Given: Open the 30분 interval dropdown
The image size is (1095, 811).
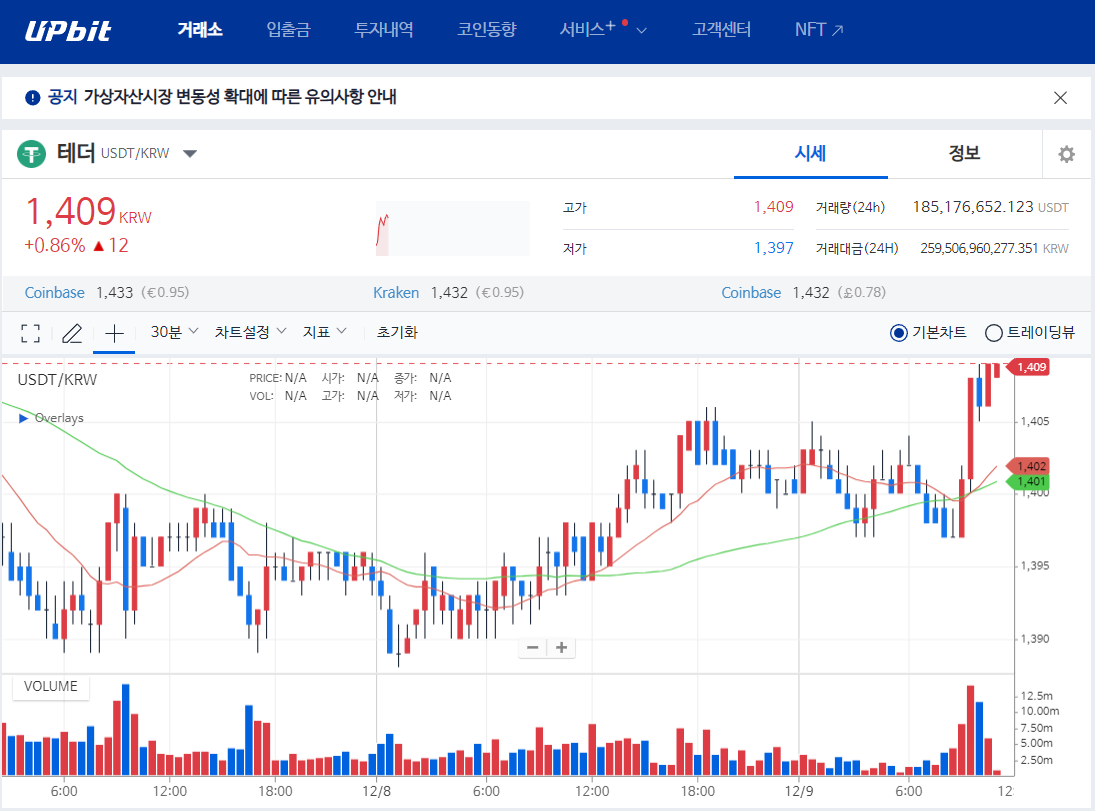Looking at the screenshot, I should [x=174, y=332].
